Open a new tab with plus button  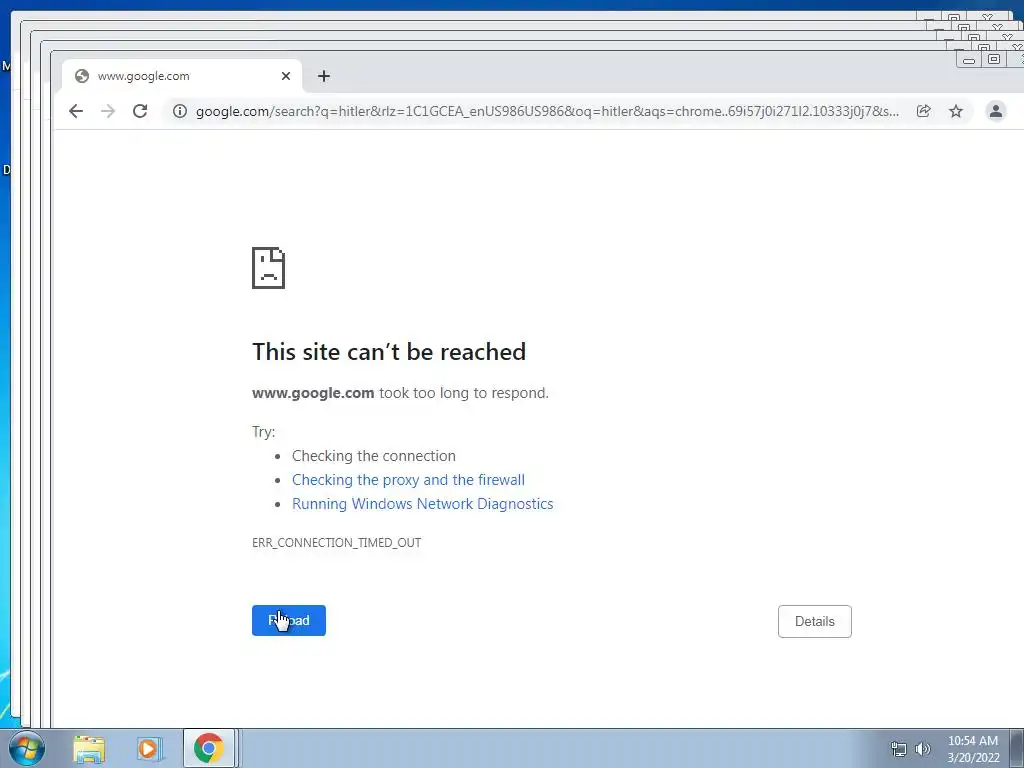(x=324, y=76)
